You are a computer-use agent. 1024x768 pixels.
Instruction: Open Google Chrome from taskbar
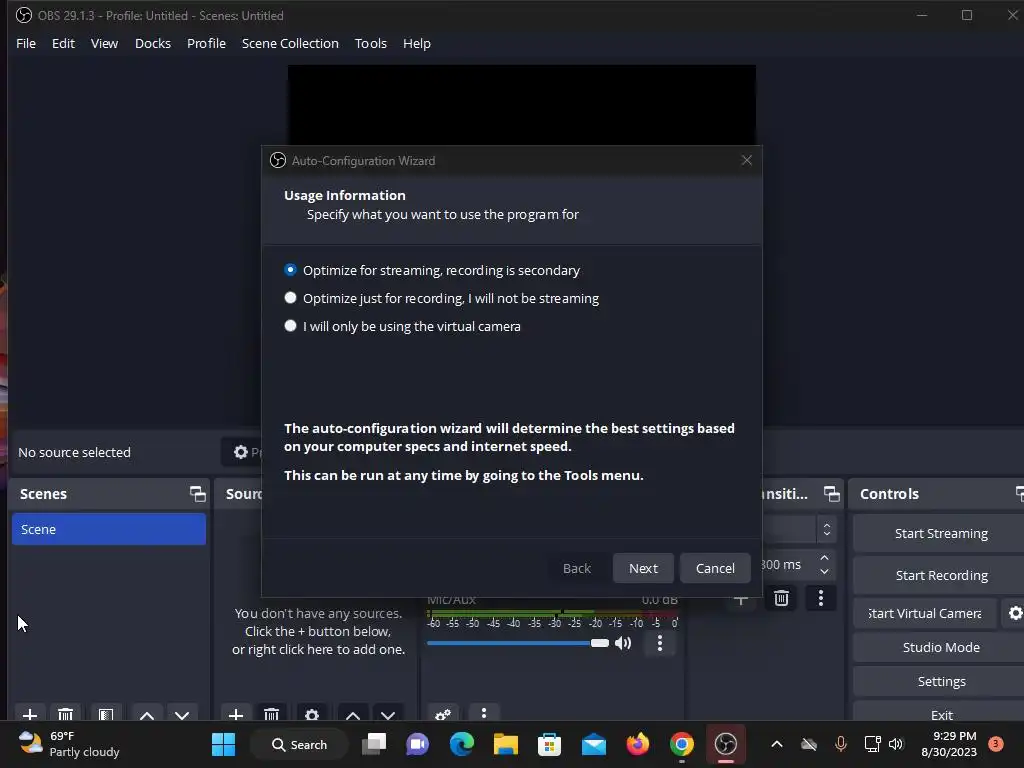(x=681, y=744)
